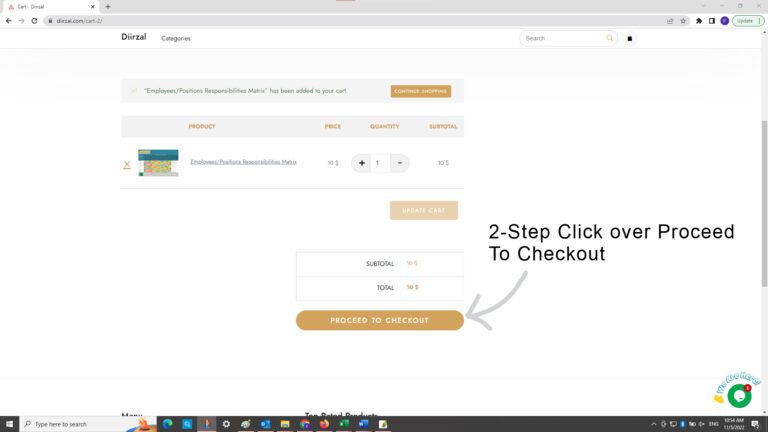Show hidden system tray icons chevron
The width and height of the screenshot is (768, 432).
point(654,424)
